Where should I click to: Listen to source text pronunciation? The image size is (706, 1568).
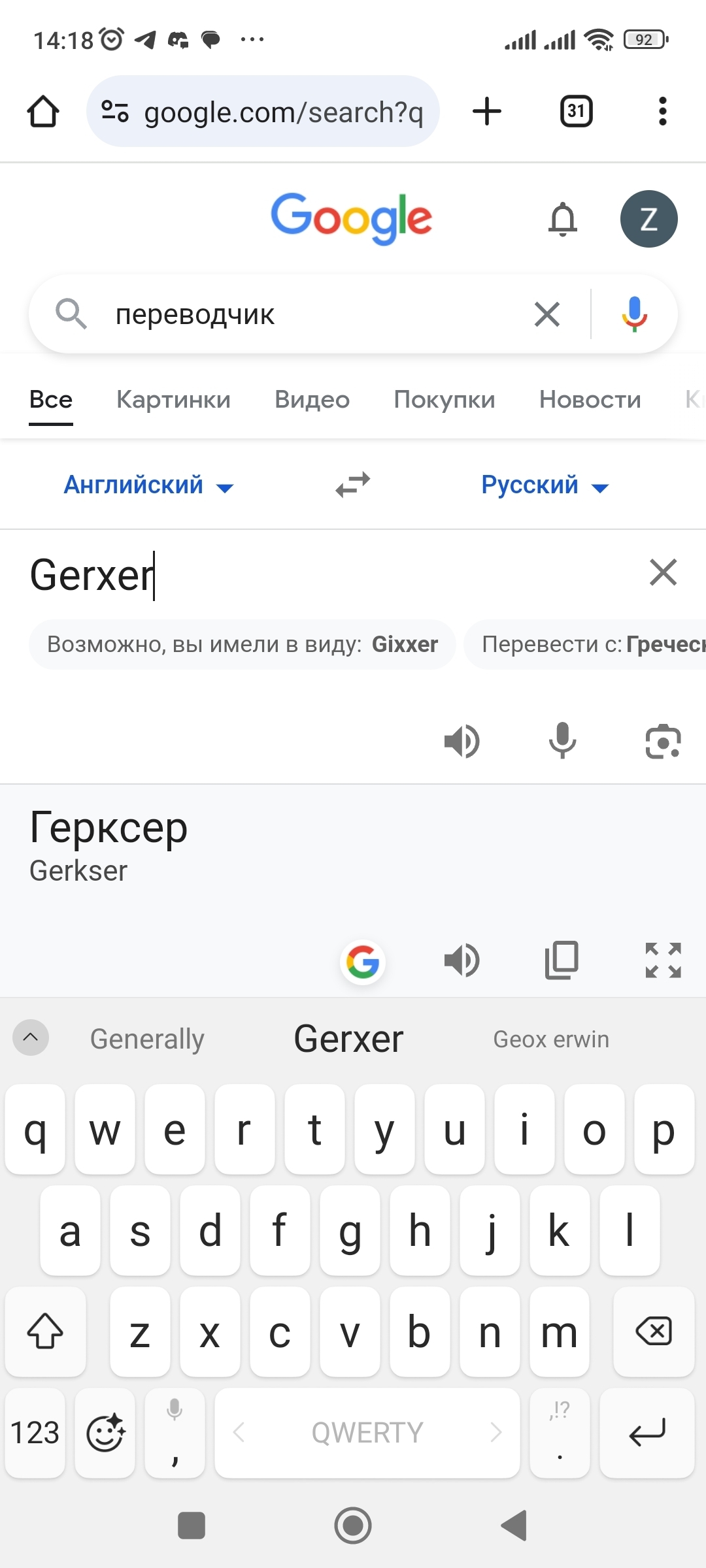tap(462, 742)
